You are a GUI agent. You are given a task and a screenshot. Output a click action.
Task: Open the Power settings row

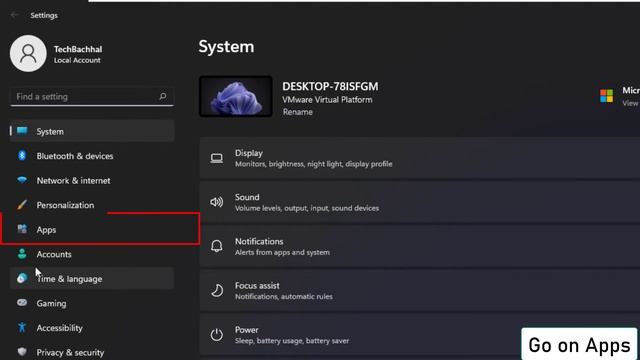tap(420, 335)
